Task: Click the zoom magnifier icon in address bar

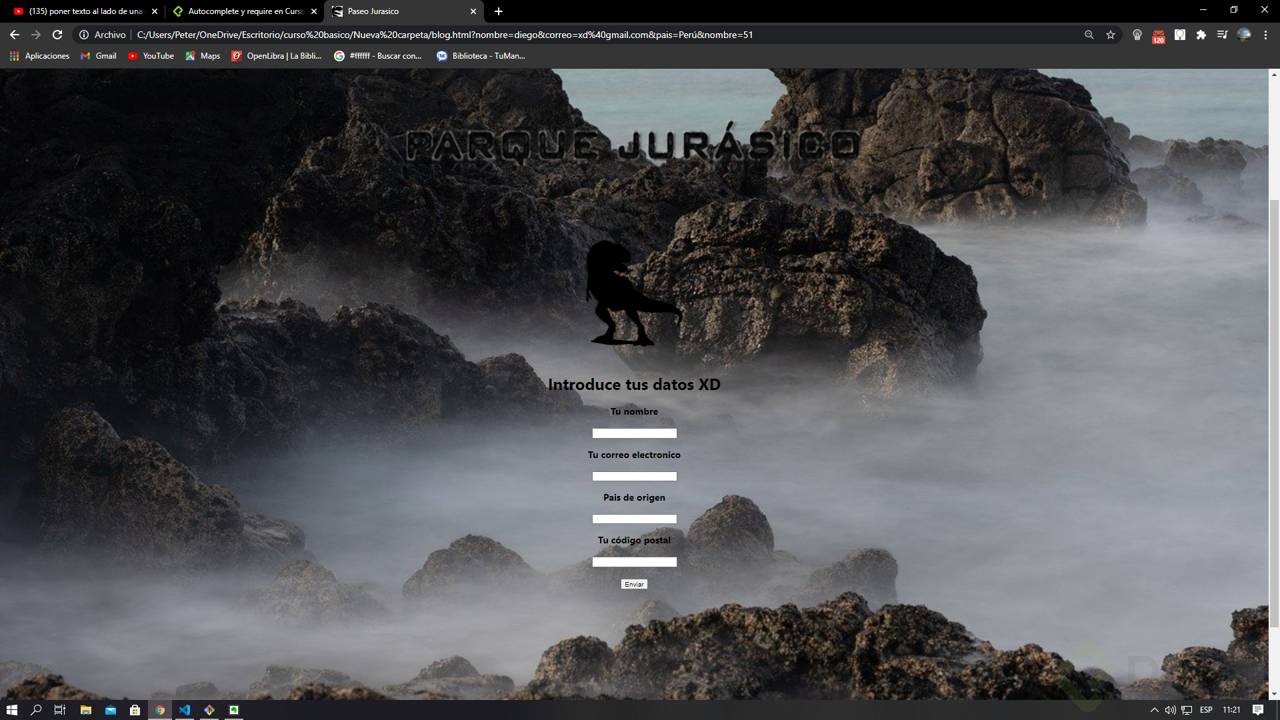Action: click(1089, 35)
